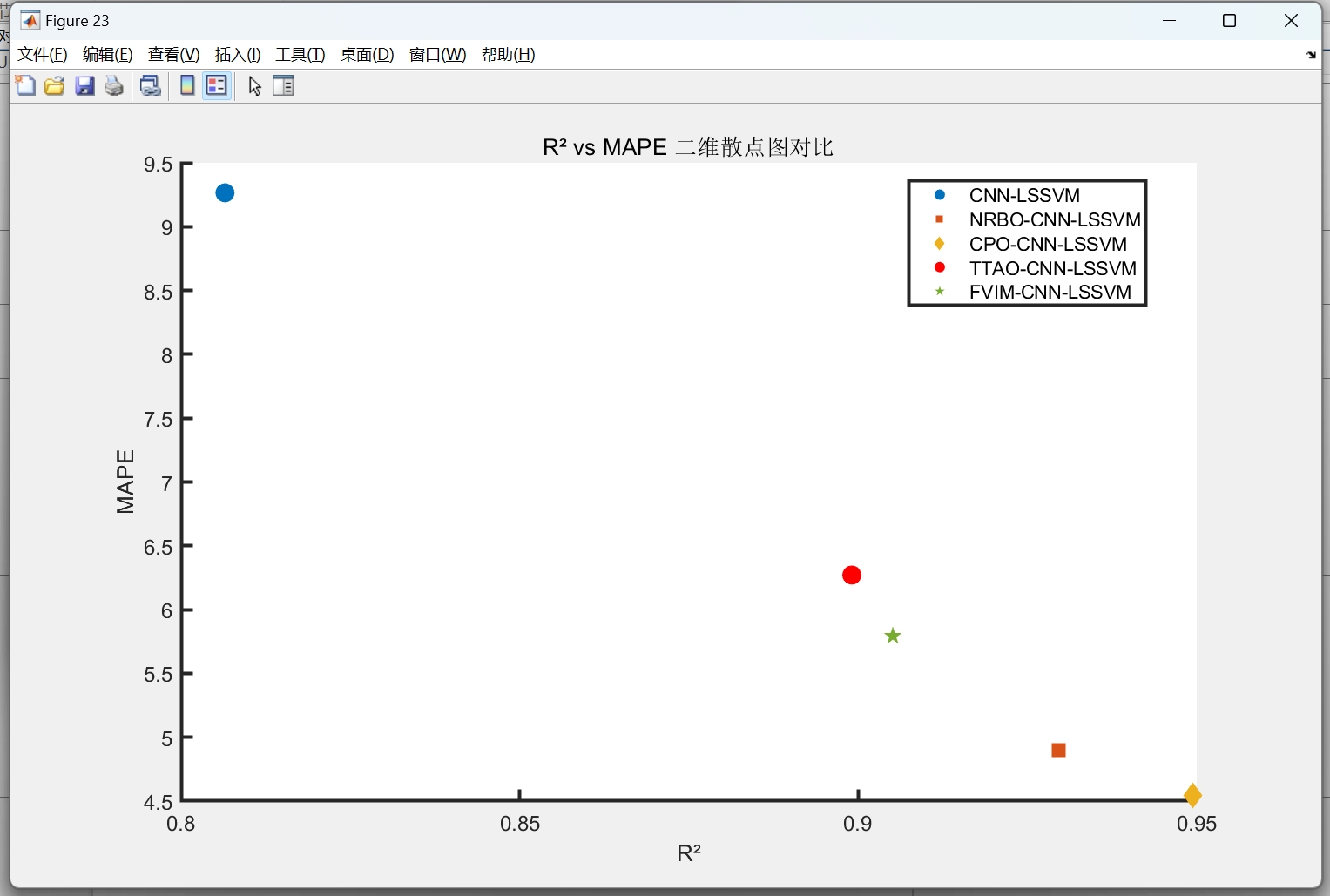The image size is (1330, 896).
Task: Click the yellow CPO diamond marker
Action: coord(1193,795)
